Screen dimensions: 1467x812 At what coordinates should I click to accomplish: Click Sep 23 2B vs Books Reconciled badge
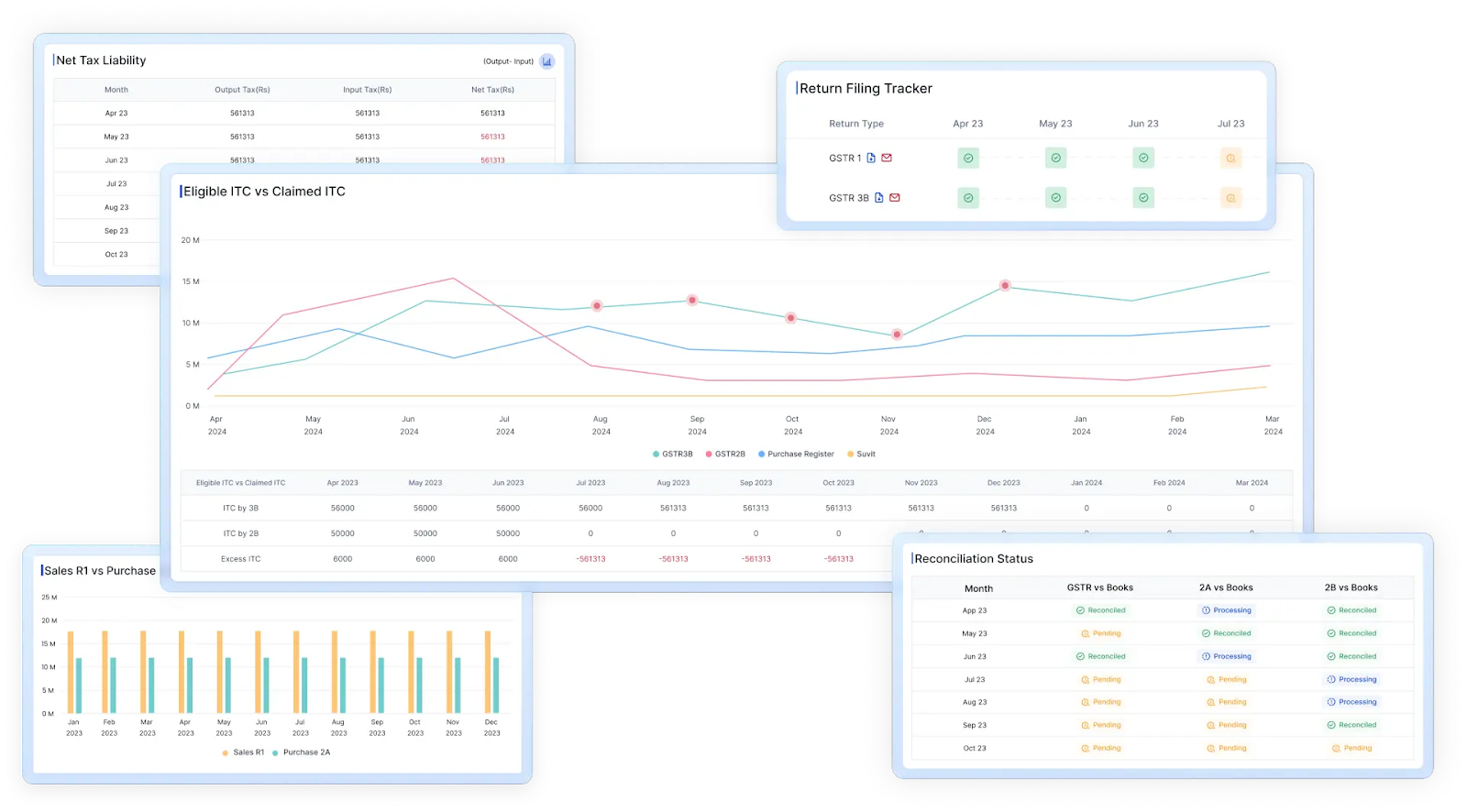tap(1351, 725)
